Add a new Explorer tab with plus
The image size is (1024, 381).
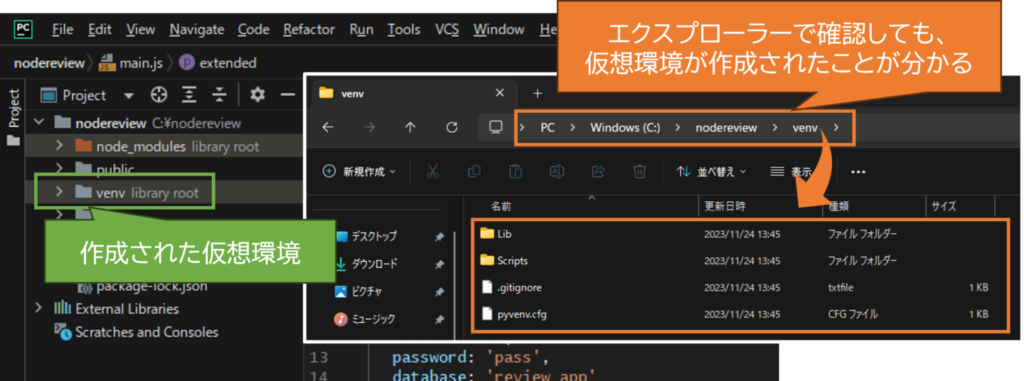[537, 93]
